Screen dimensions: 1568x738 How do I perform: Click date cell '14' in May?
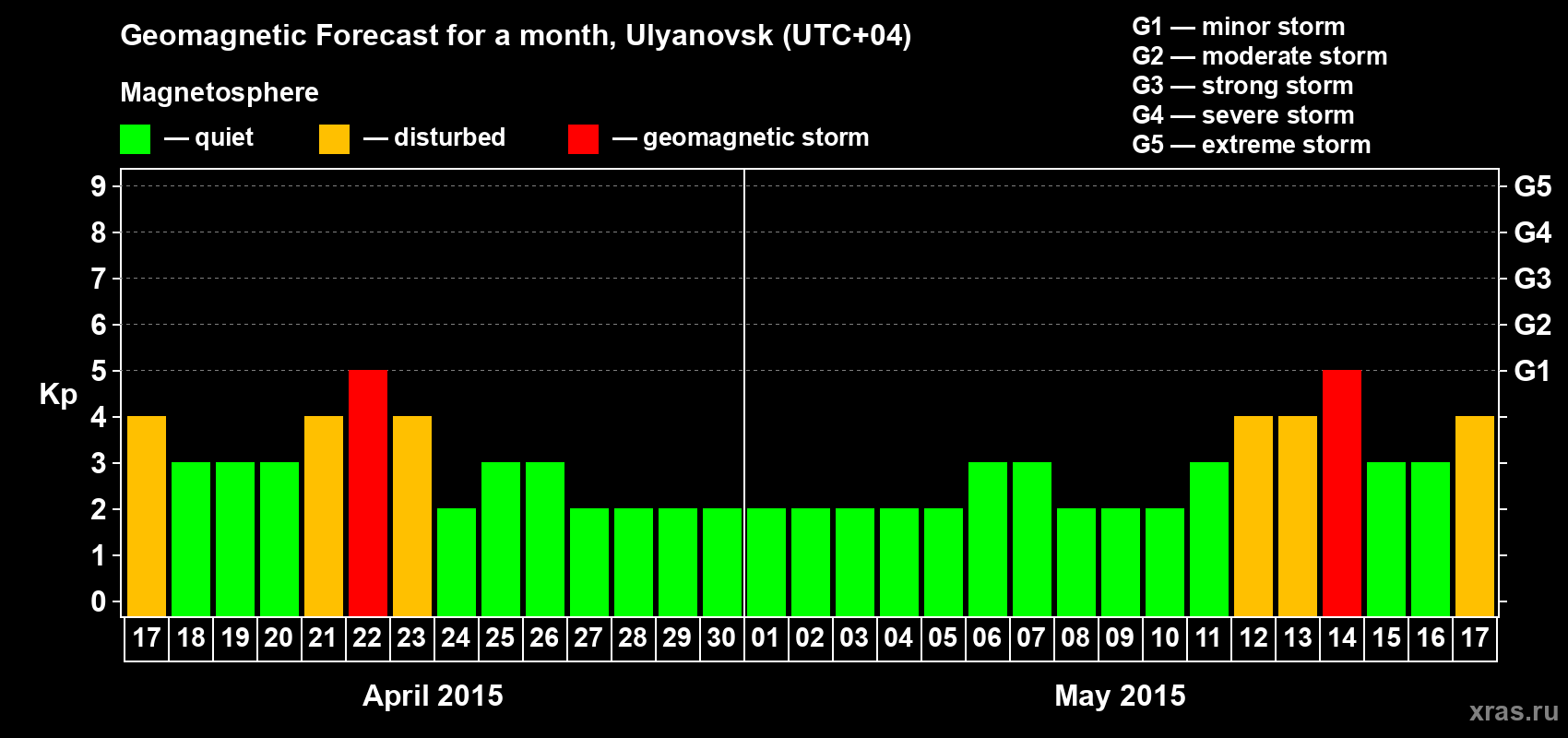(1342, 638)
